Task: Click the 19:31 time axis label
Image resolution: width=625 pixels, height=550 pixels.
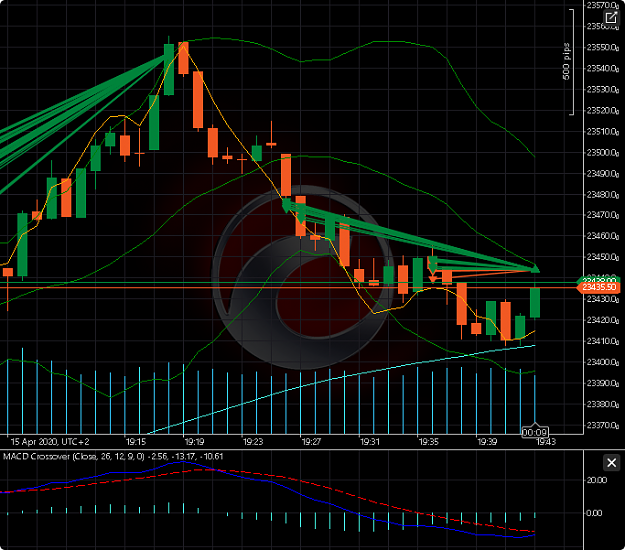Action: [x=370, y=442]
